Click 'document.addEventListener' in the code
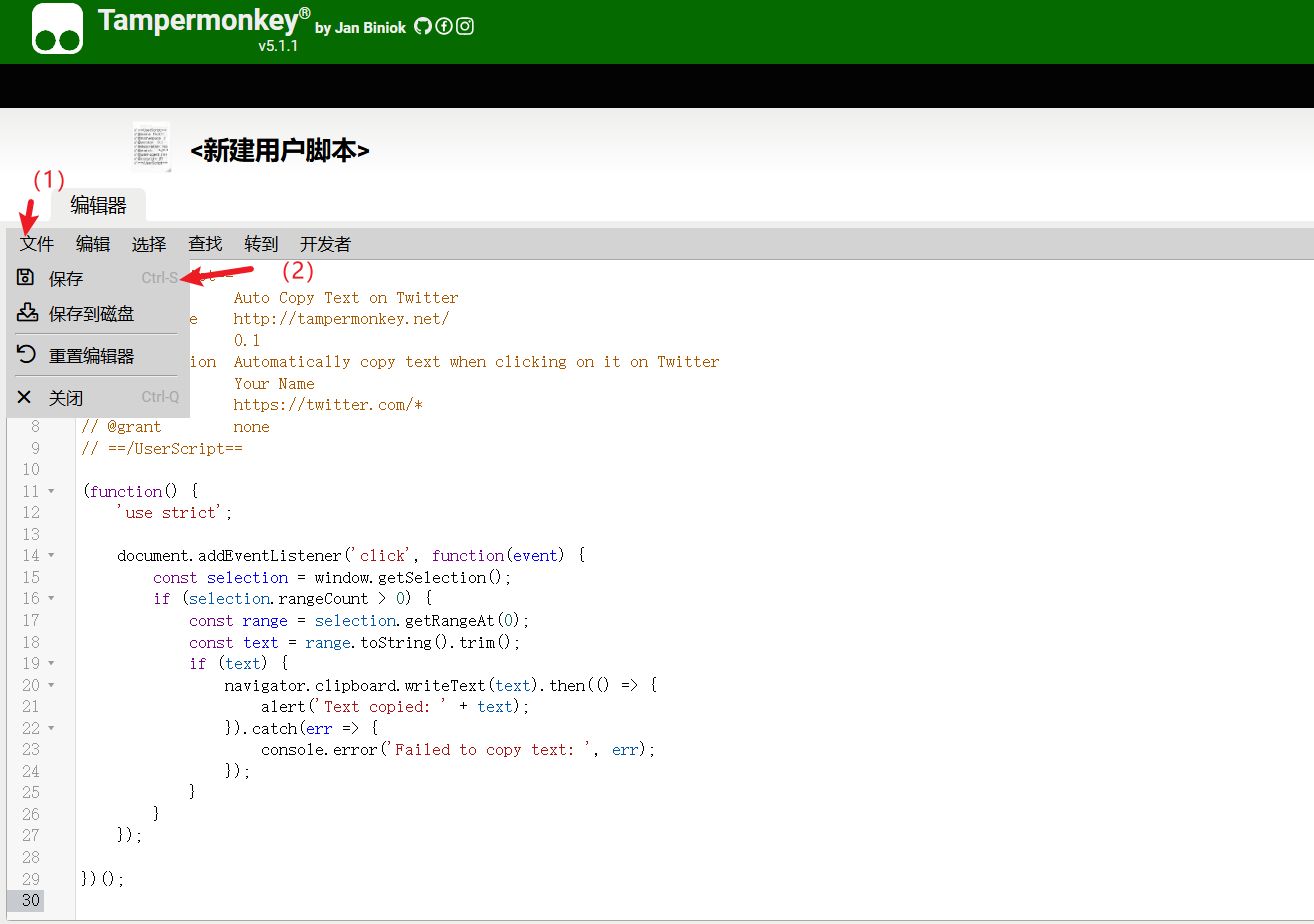The image size is (1314, 924). (231, 555)
